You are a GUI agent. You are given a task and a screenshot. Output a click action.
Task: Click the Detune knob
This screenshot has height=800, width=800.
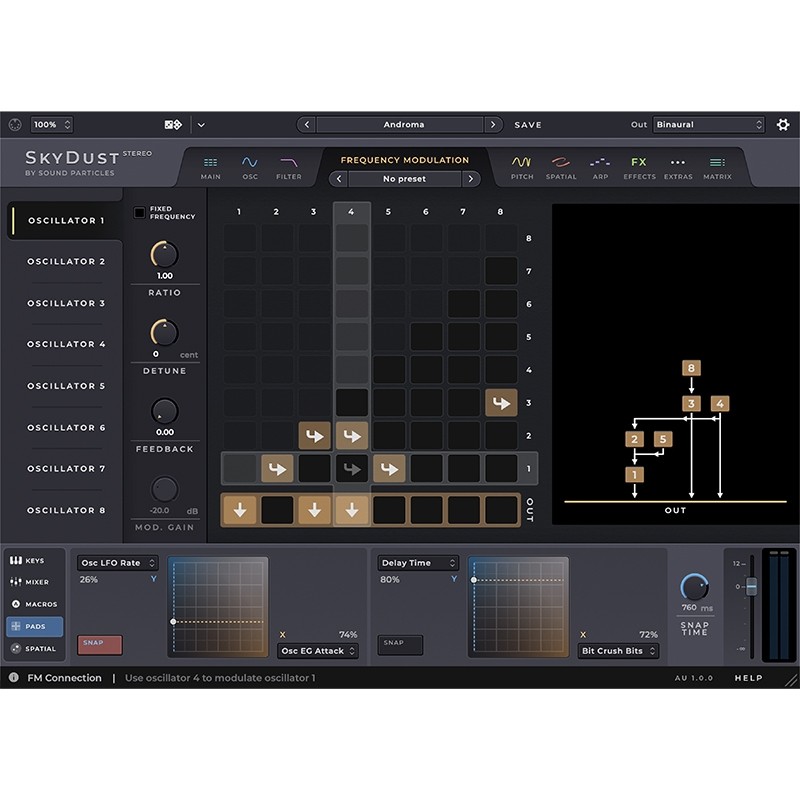pyautogui.click(x=164, y=333)
